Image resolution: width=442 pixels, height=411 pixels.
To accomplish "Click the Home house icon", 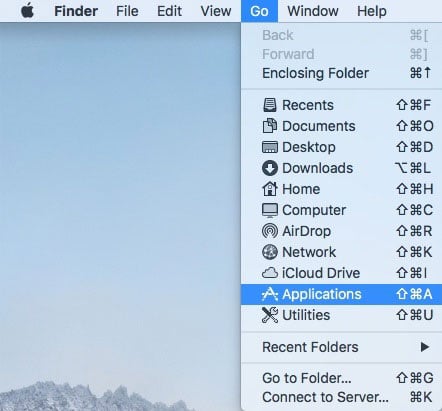I will point(270,189).
